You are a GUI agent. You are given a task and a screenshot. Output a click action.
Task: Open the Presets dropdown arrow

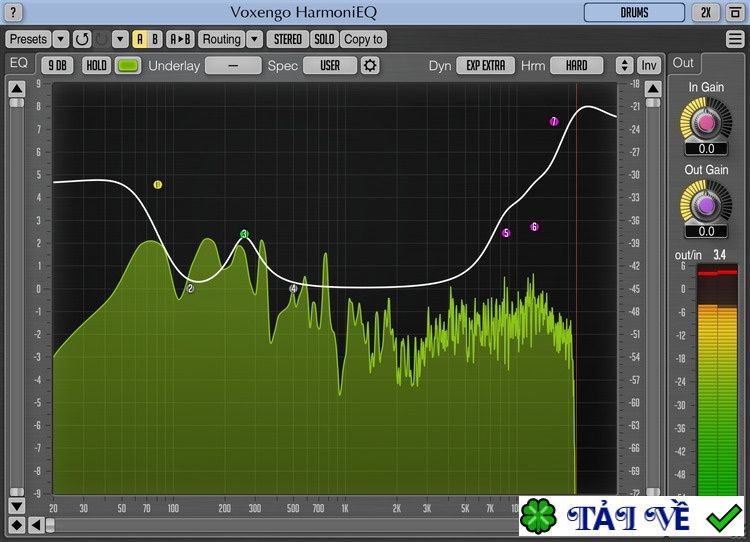(x=61, y=39)
